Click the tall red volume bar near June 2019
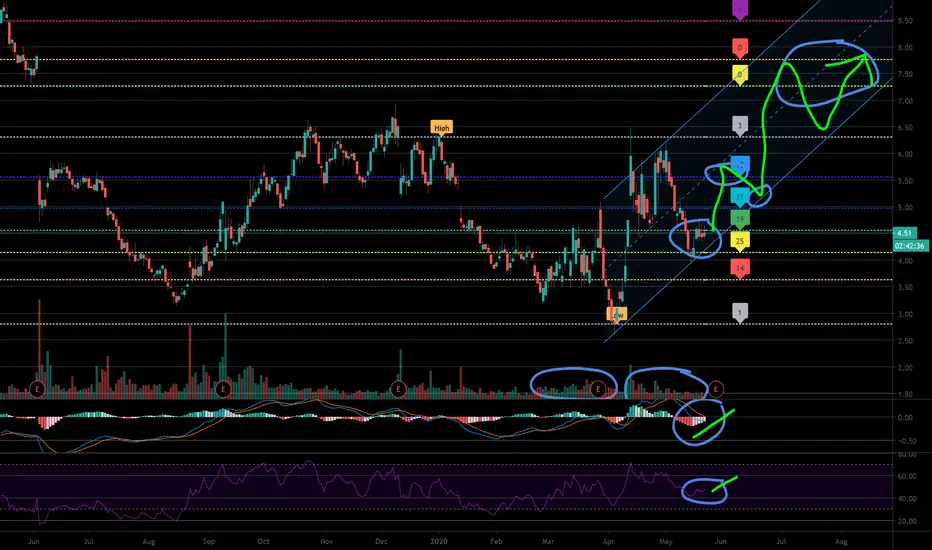932x550 pixels. click(x=39, y=348)
